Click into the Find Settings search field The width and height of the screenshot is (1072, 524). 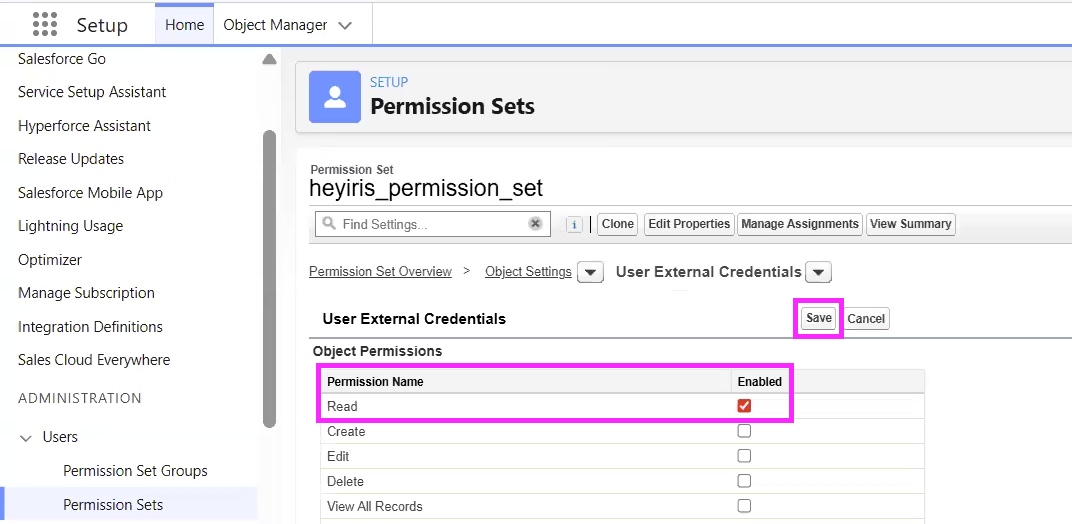432,224
